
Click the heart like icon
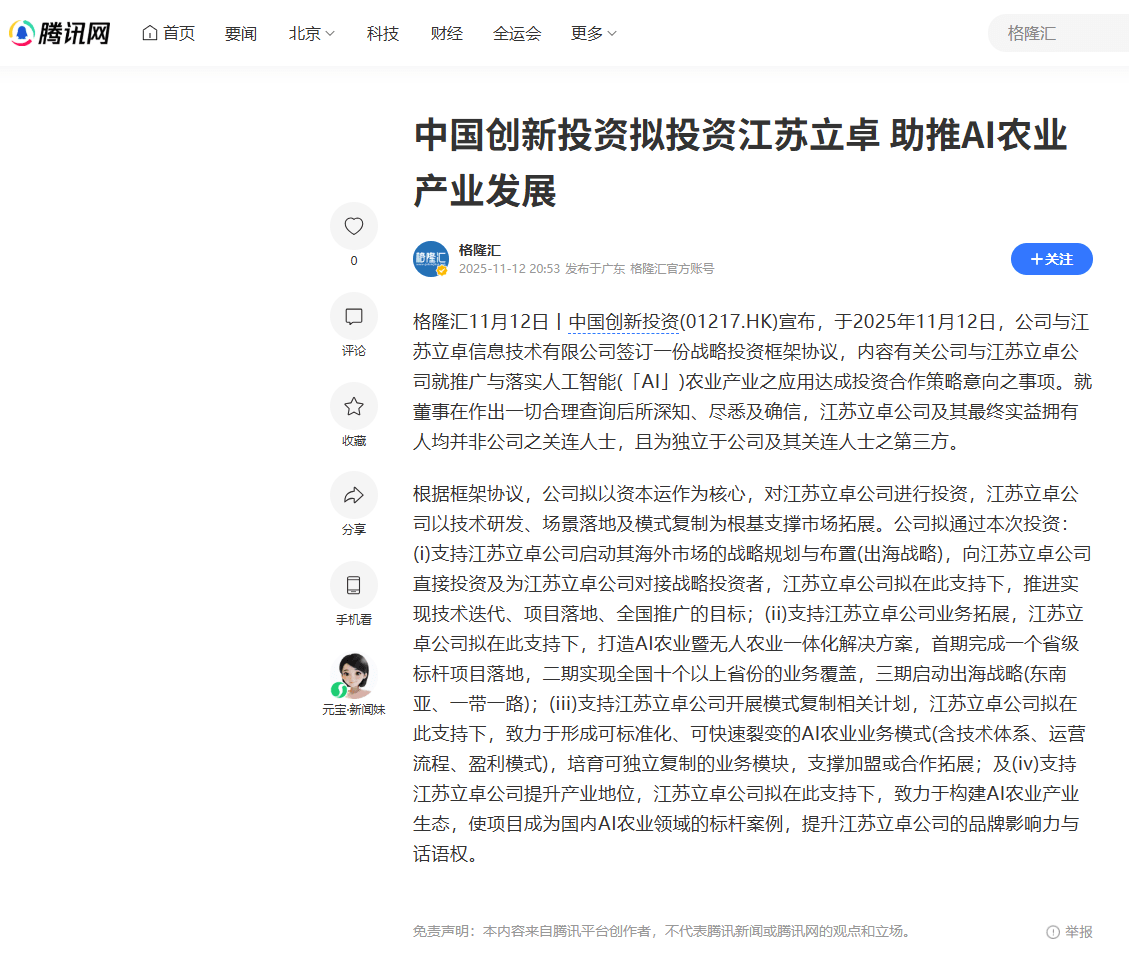point(354,226)
